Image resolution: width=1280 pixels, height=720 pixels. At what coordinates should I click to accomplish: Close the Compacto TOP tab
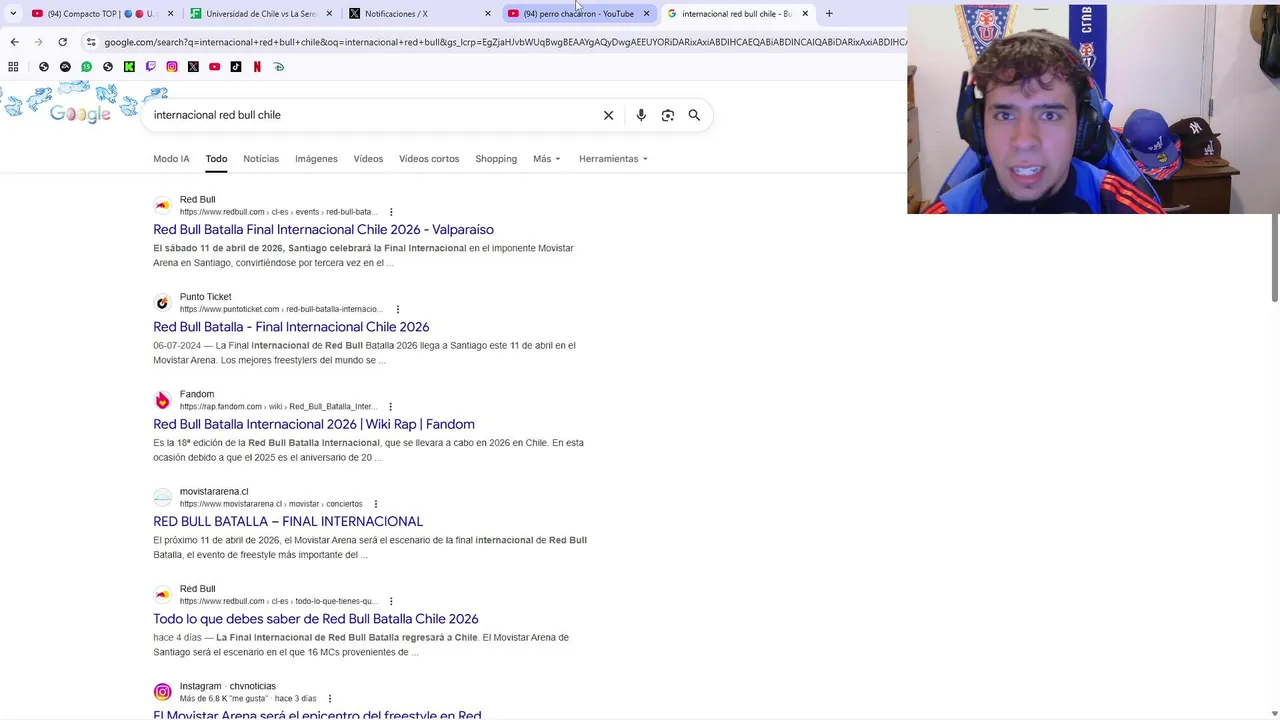tap(170, 14)
